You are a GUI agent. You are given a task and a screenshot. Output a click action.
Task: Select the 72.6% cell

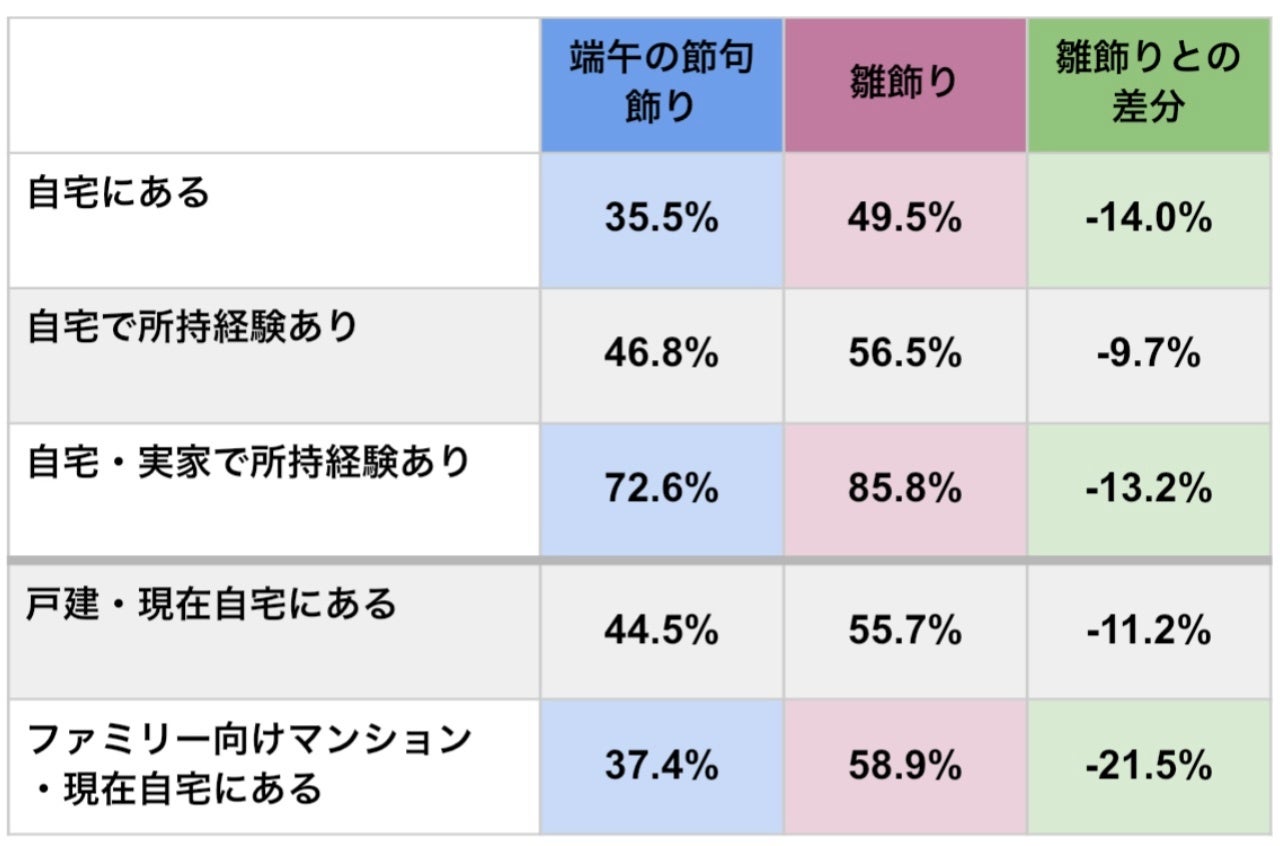click(661, 489)
